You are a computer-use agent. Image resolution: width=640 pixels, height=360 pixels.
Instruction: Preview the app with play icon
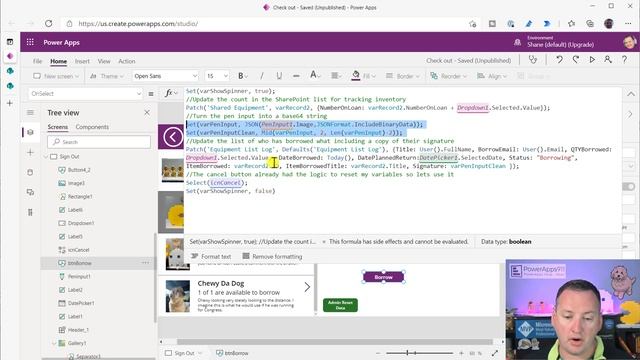pos(592,60)
